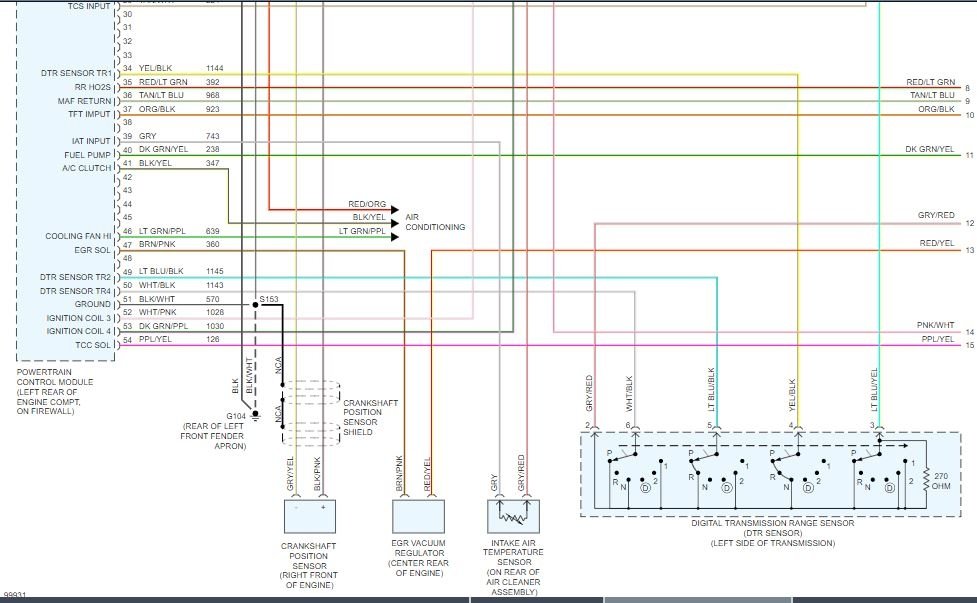The height and width of the screenshot is (603, 977).
Task: Click the IAT INPUT pin label
Action: [90, 141]
